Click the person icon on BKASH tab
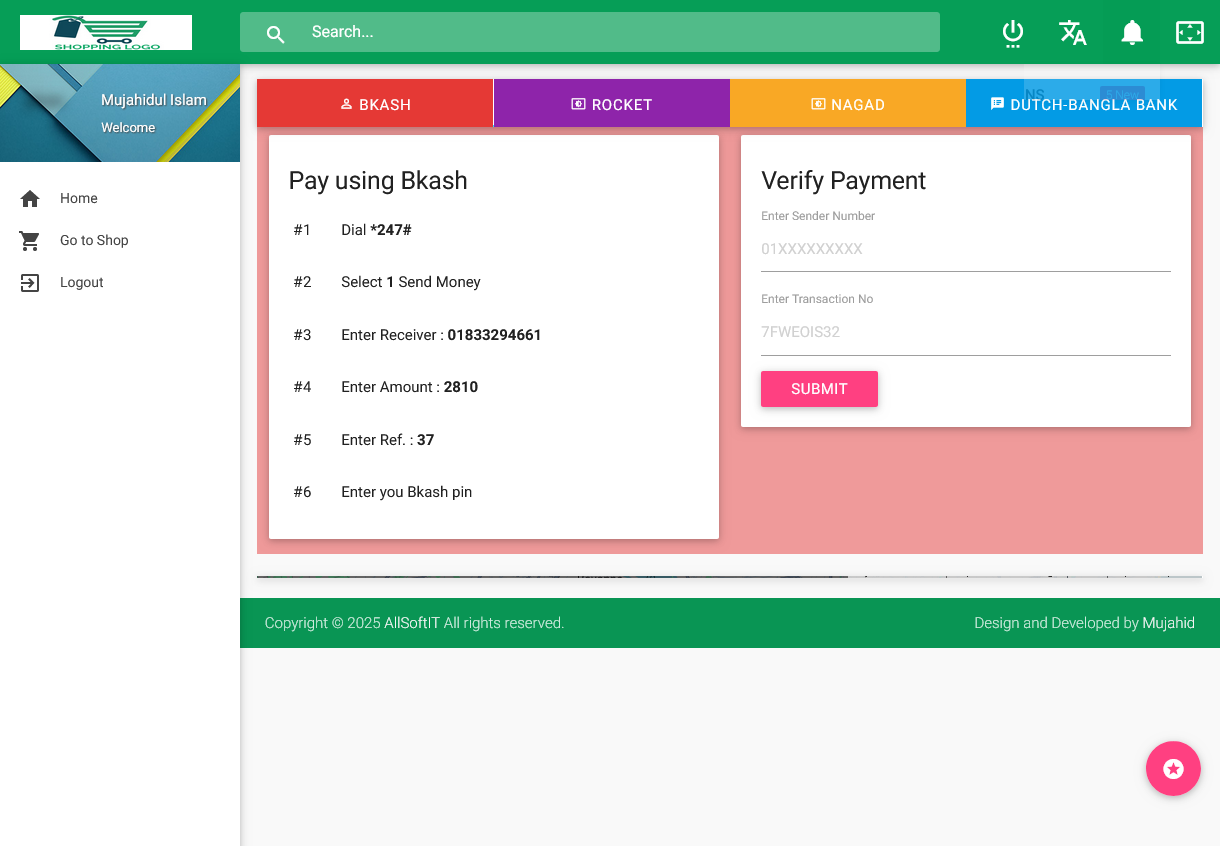Image resolution: width=1220 pixels, height=846 pixels. tap(347, 104)
